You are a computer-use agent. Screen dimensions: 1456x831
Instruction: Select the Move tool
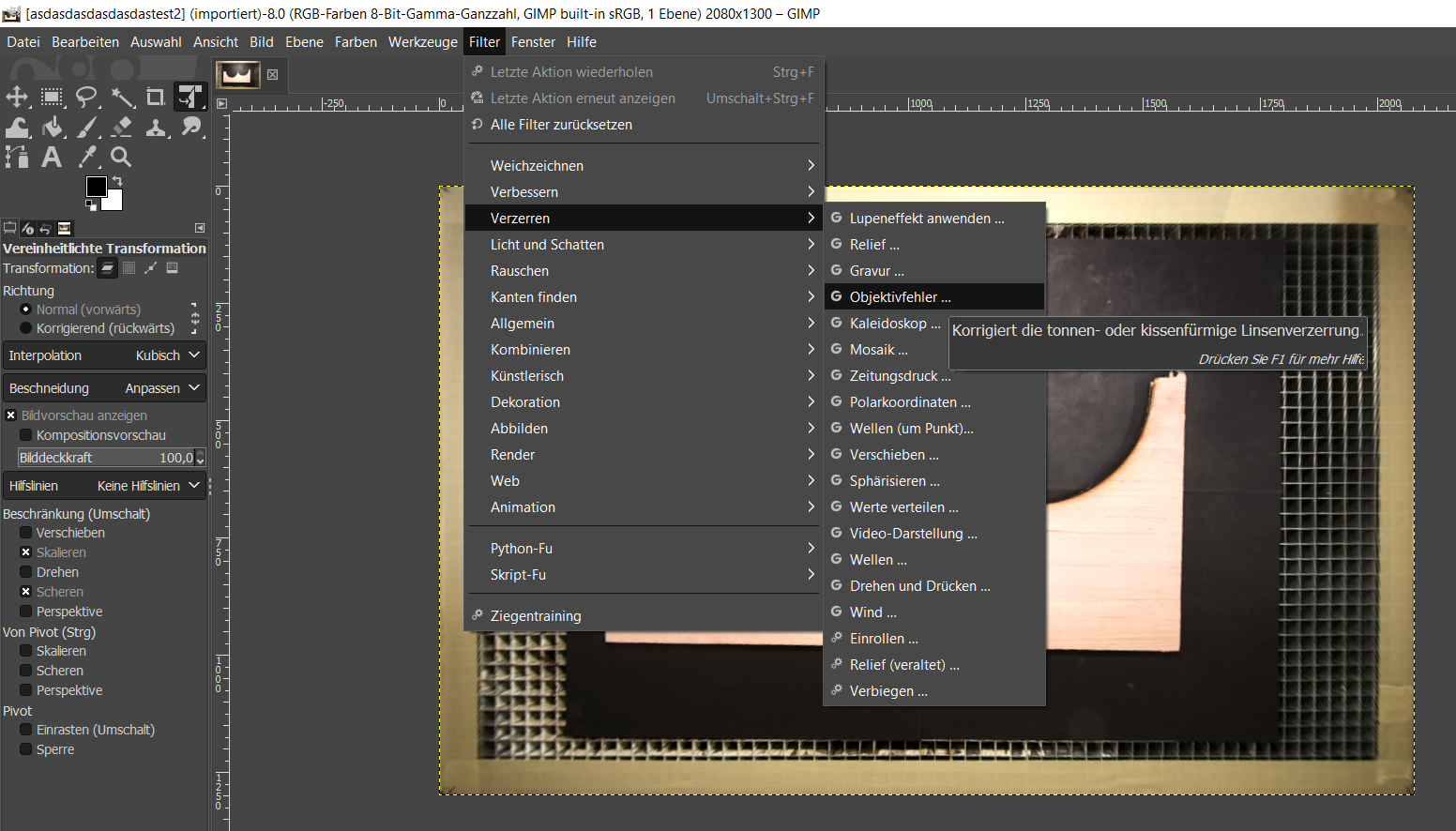17,98
